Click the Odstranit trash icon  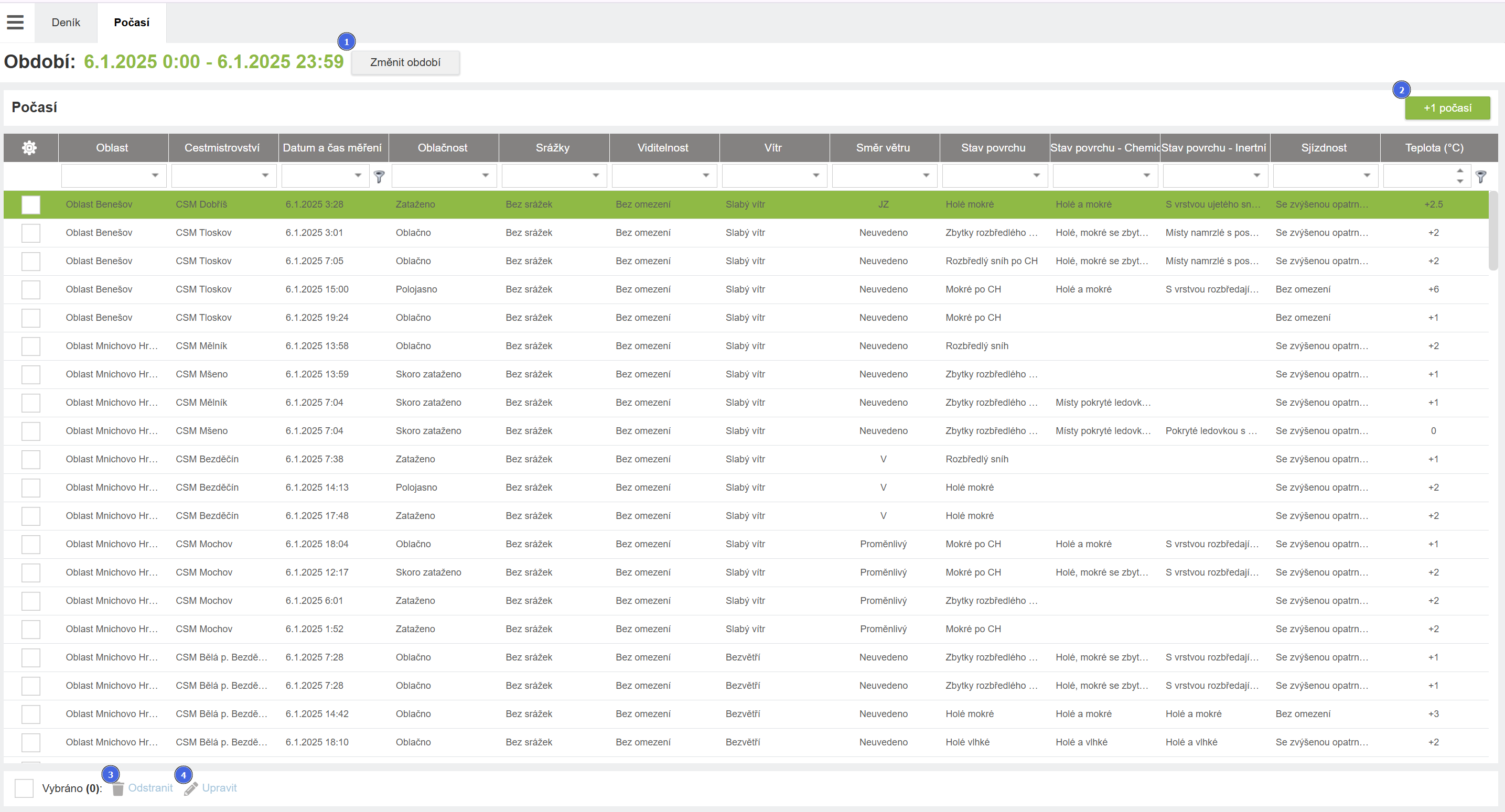(118, 788)
